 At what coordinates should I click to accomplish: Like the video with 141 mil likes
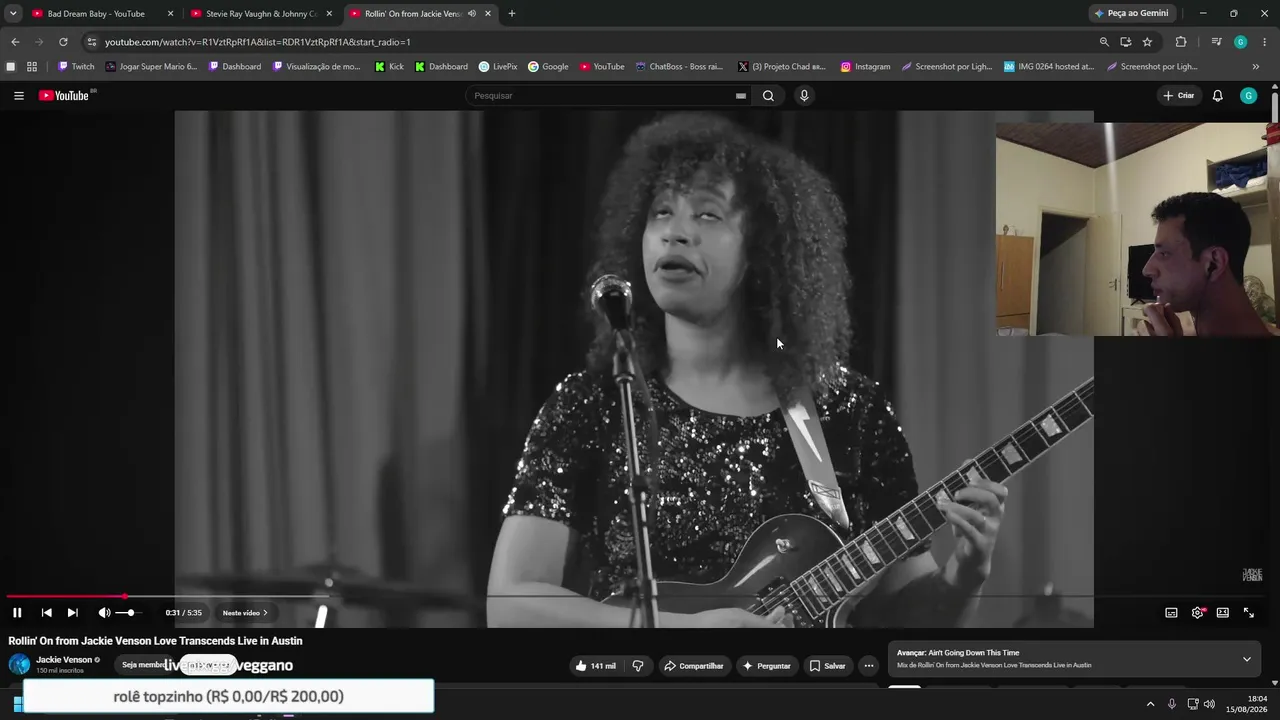coord(596,666)
